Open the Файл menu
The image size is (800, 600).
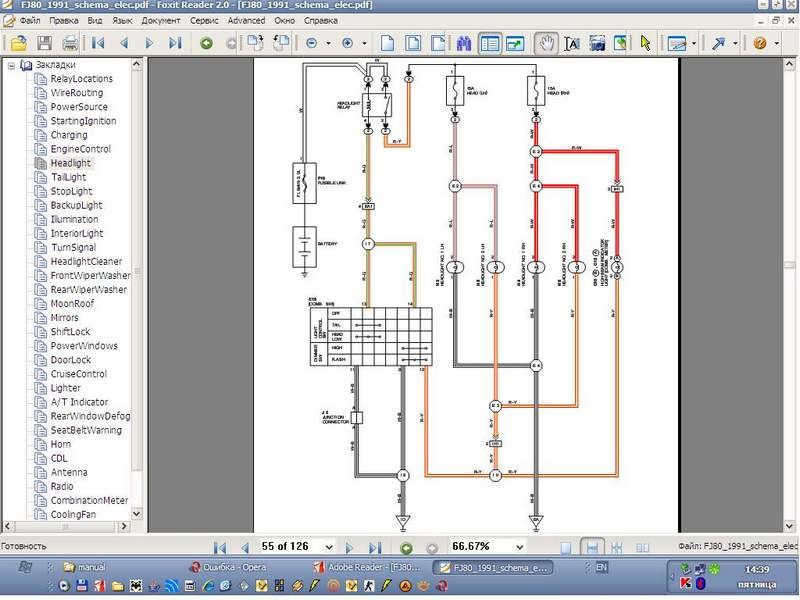29,20
